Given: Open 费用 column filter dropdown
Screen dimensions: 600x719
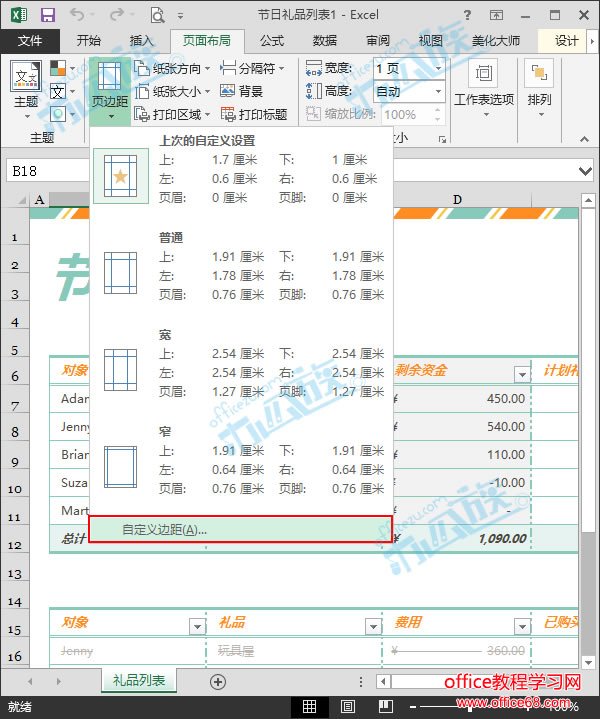Looking at the screenshot, I should [x=522, y=626].
